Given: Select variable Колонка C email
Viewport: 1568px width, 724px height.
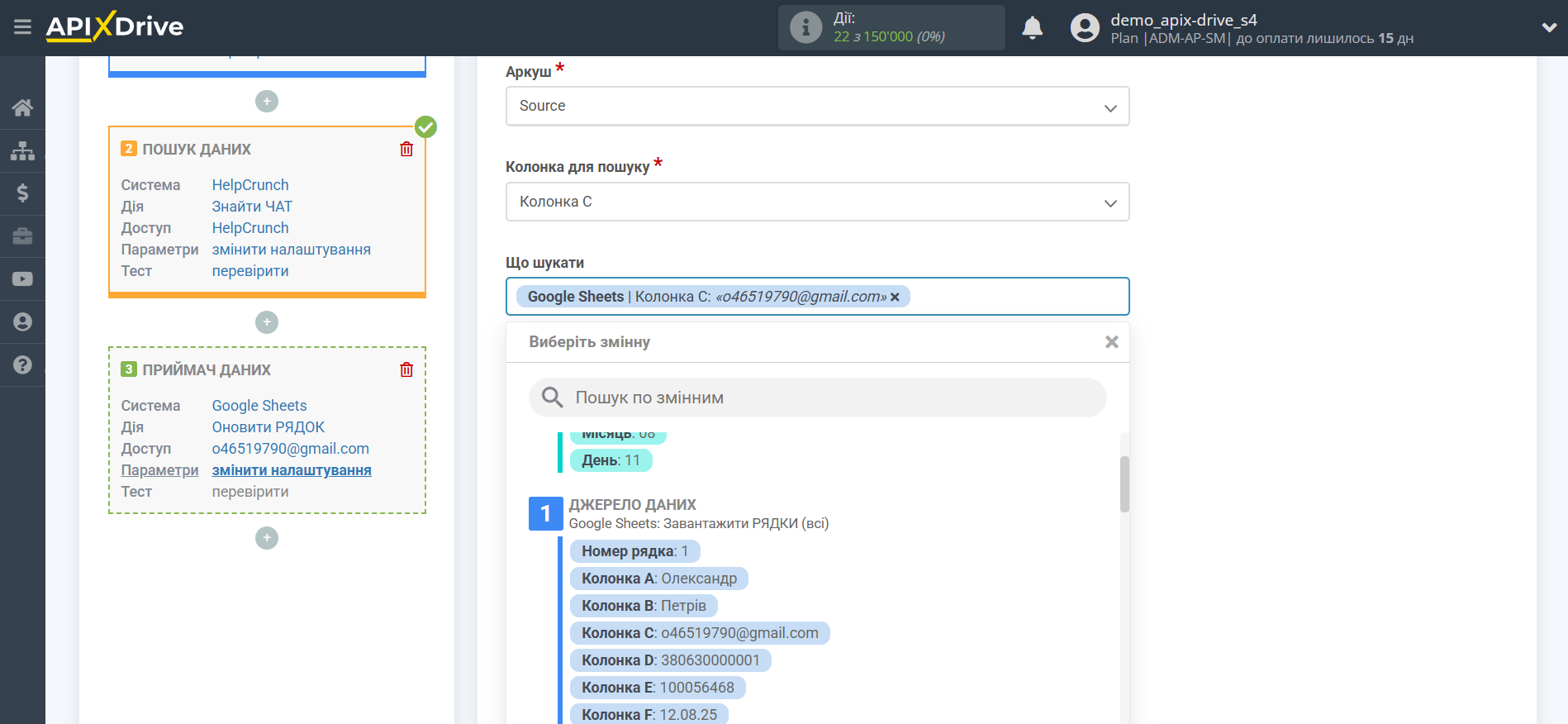Looking at the screenshot, I should [x=700, y=633].
